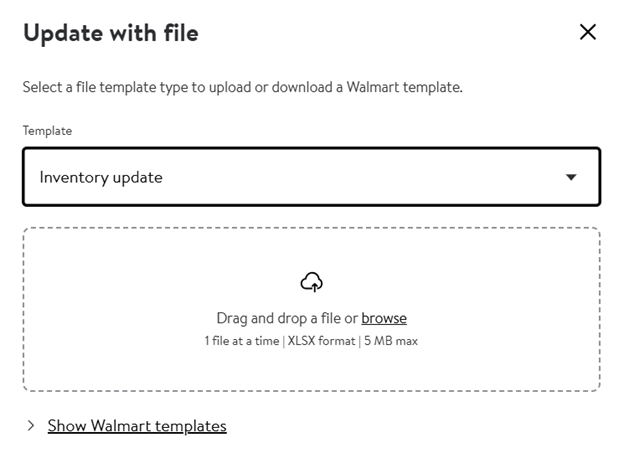This screenshot has height=453, width=624.
Task: Click empty area below the file requirements text
Action: click(x=312, y=370)
